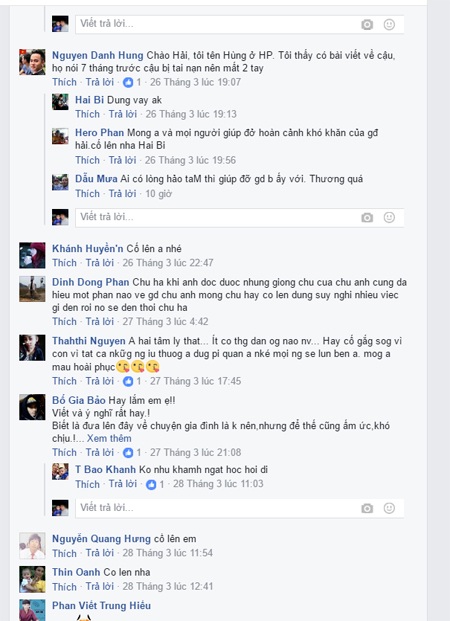Viewport: 450px width, 621px height.
Task: Open Nguyen Danh Hung's profile name
Action: coord(97,55)
